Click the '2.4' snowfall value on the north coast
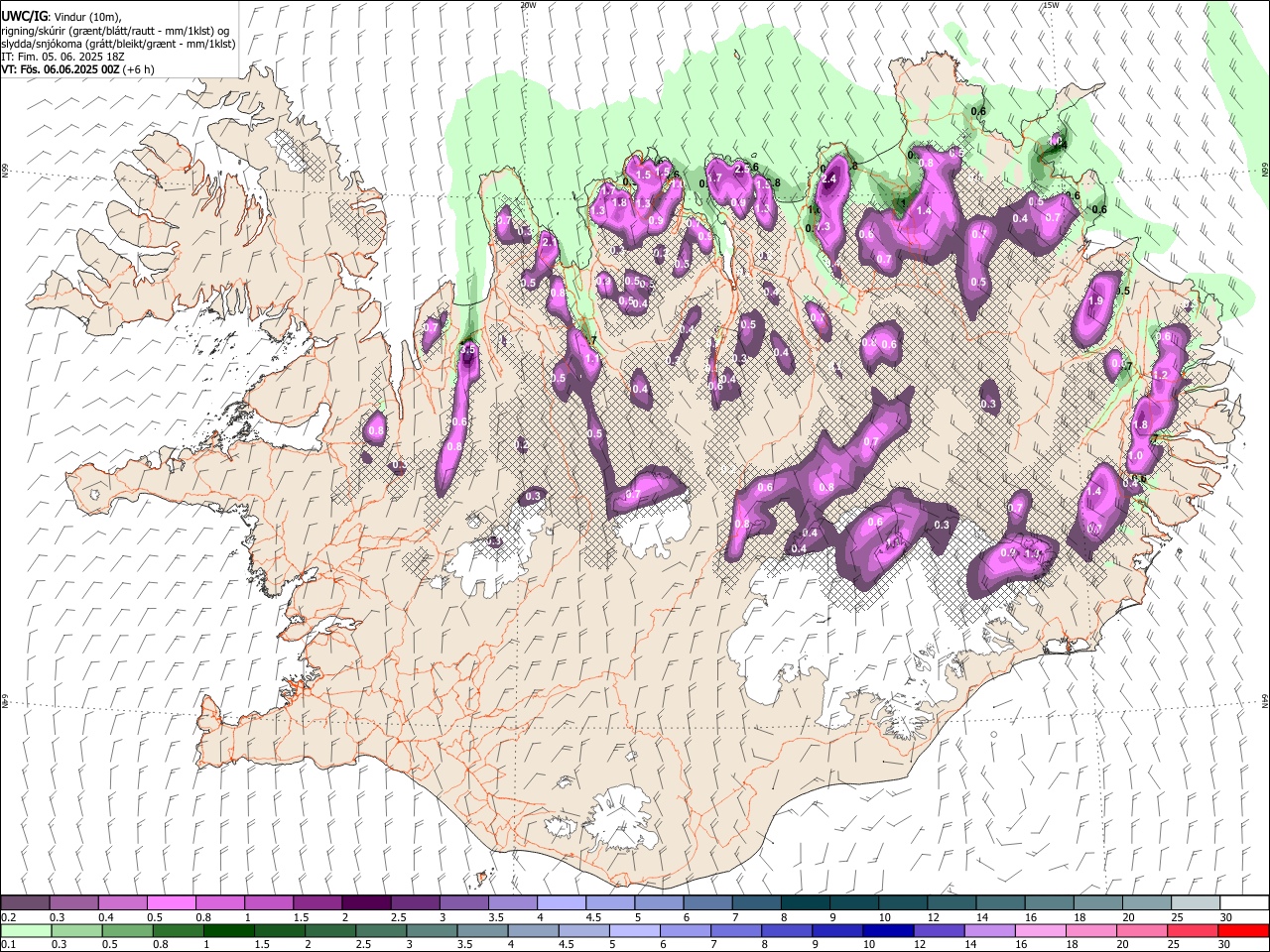This screenshot has width=1270, height=952. 829,179
